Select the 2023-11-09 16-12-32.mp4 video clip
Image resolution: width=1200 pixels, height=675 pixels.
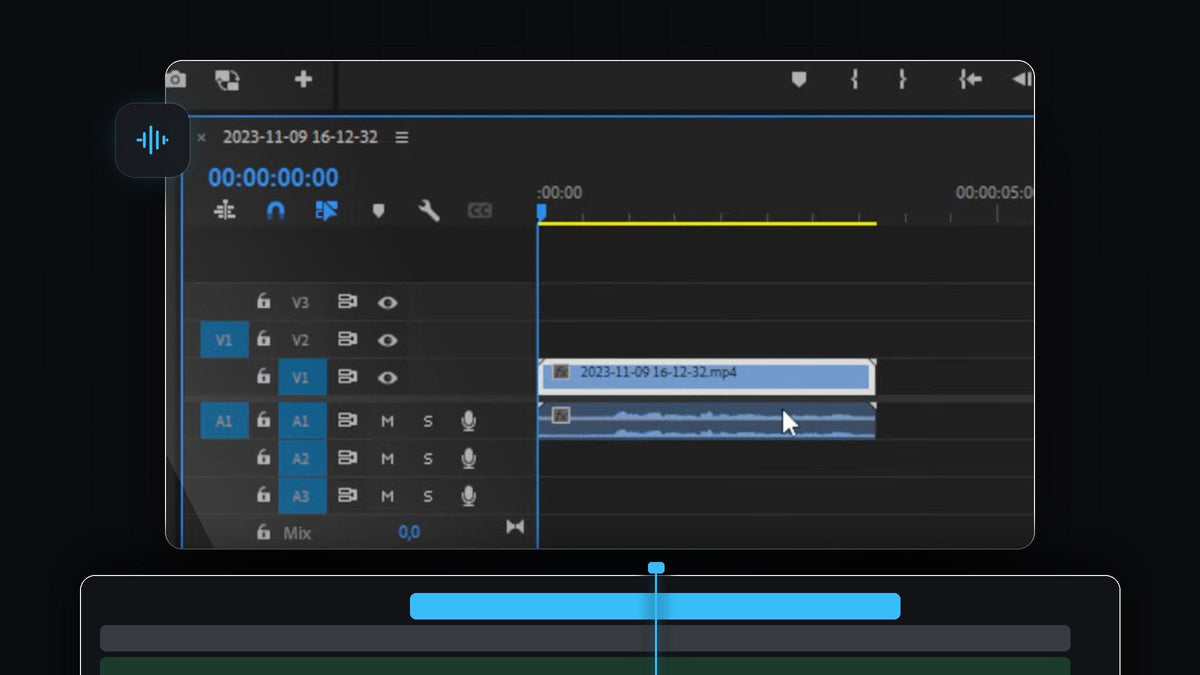(x=707, y=376)
